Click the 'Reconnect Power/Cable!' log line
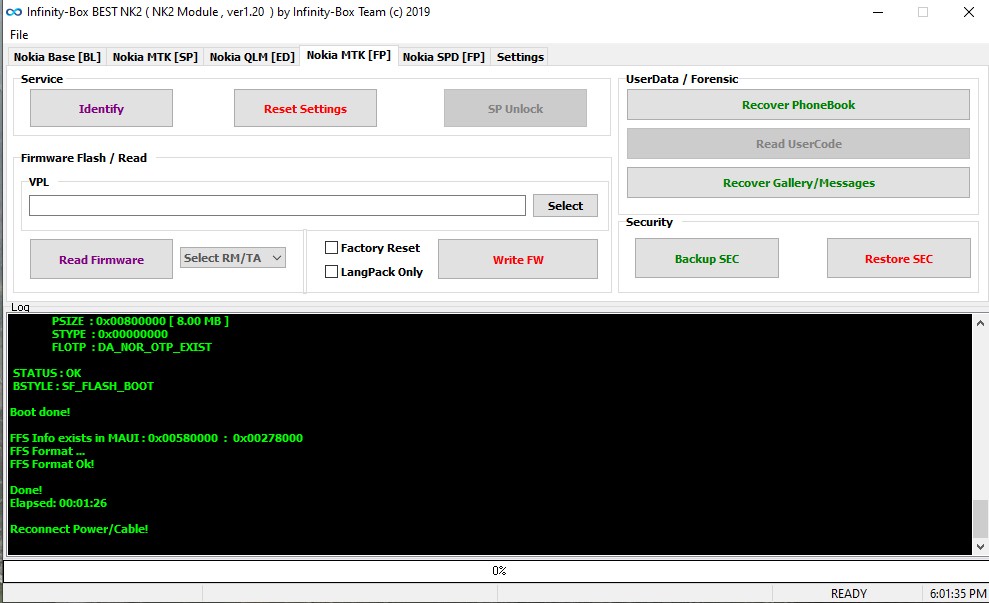The height and width of the screenshot is (603, 989). pos(79,529)
